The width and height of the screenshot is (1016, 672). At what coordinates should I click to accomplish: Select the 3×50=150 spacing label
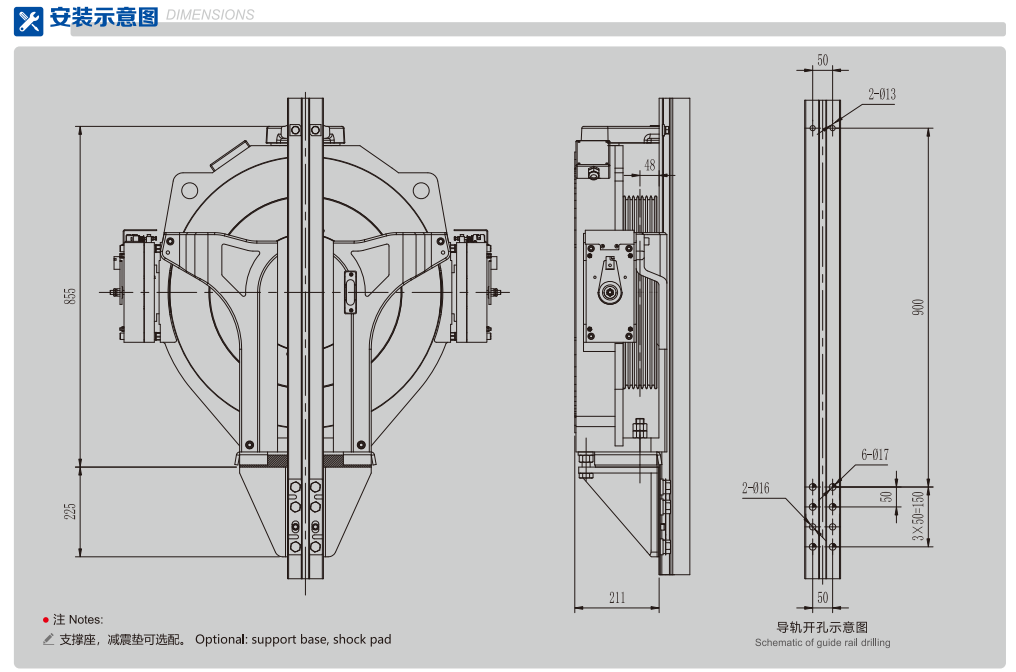[x=918, y=521]
